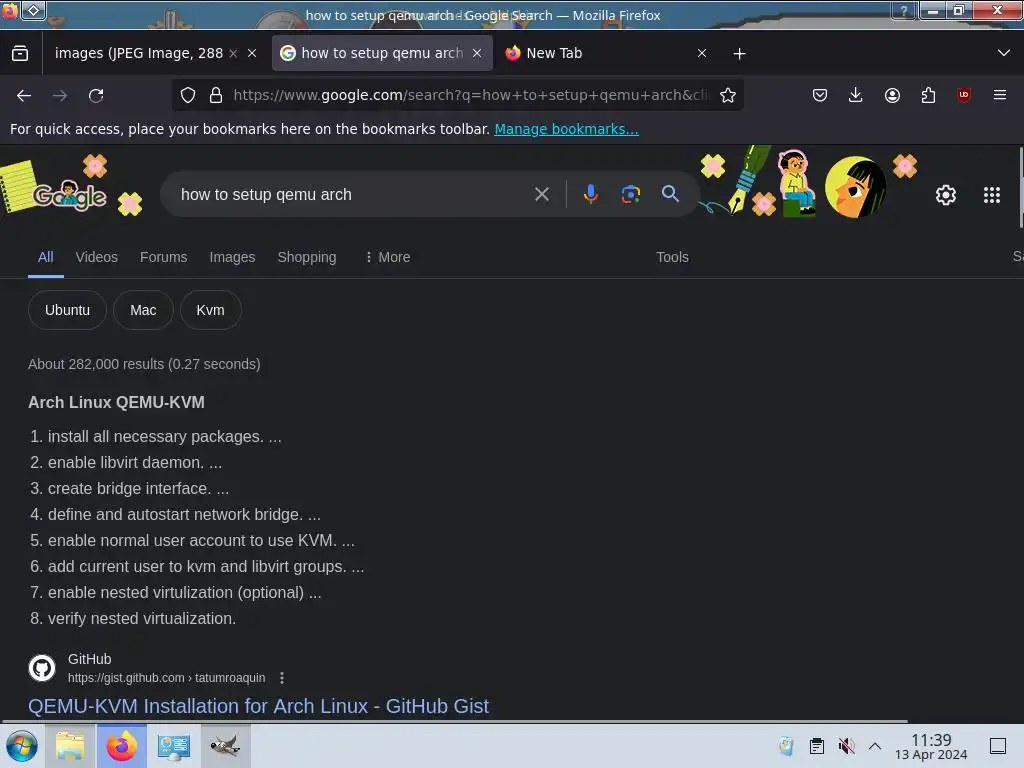The height and width of the screenshot is (768, 1024).
Task: View site security padlock info
Action: (x=216, y=95)
